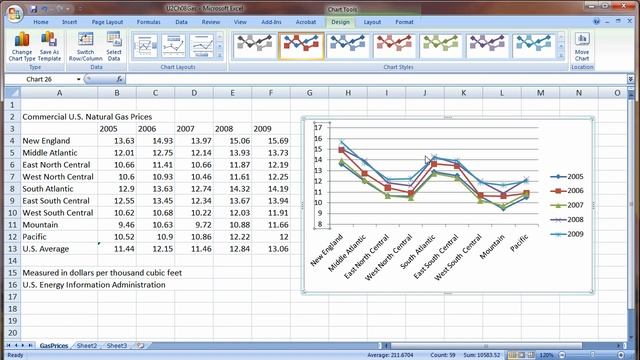This screenshot has height=360, width=640.
Task: Click the horizontal scrollbar thumb
Action: click(x=486, y=346)
